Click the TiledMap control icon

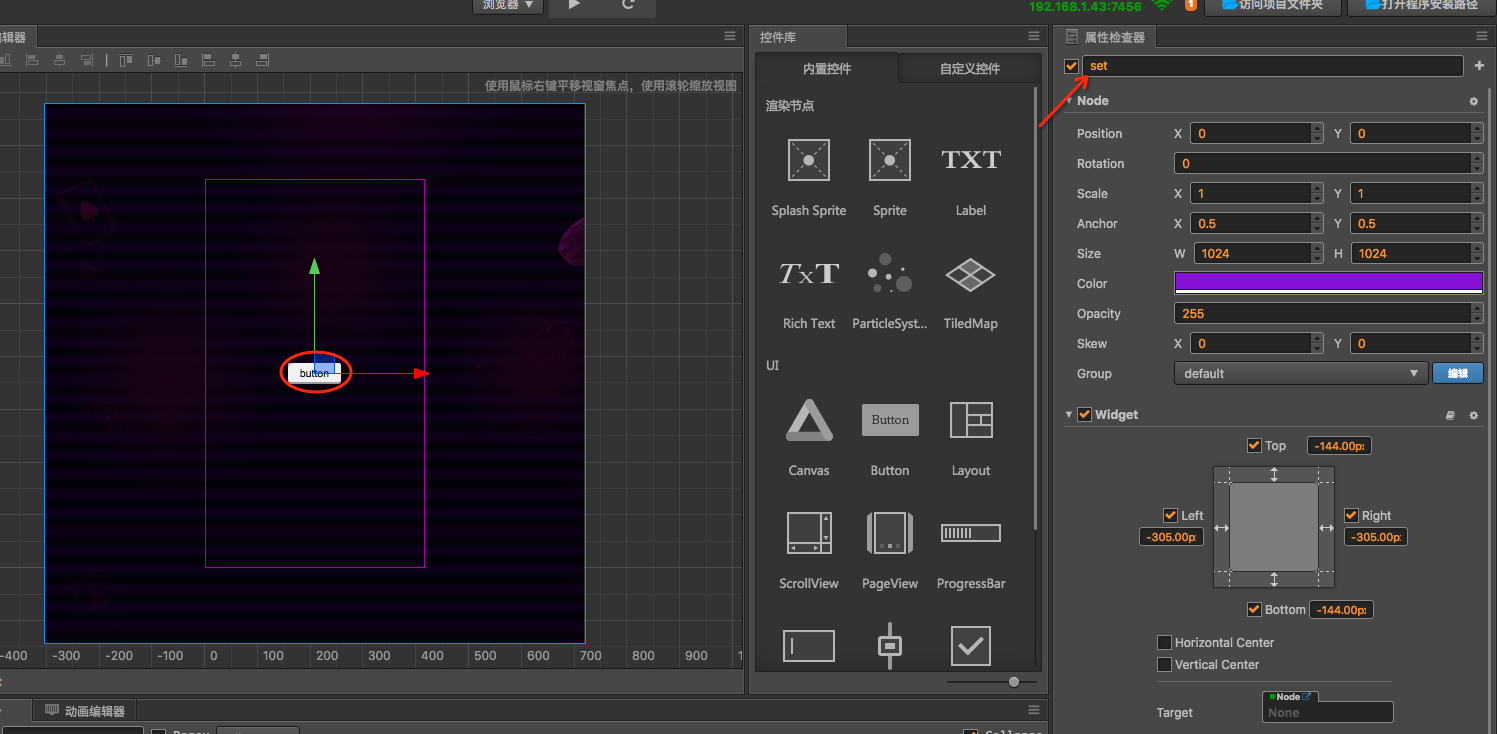tap(970, 273)
